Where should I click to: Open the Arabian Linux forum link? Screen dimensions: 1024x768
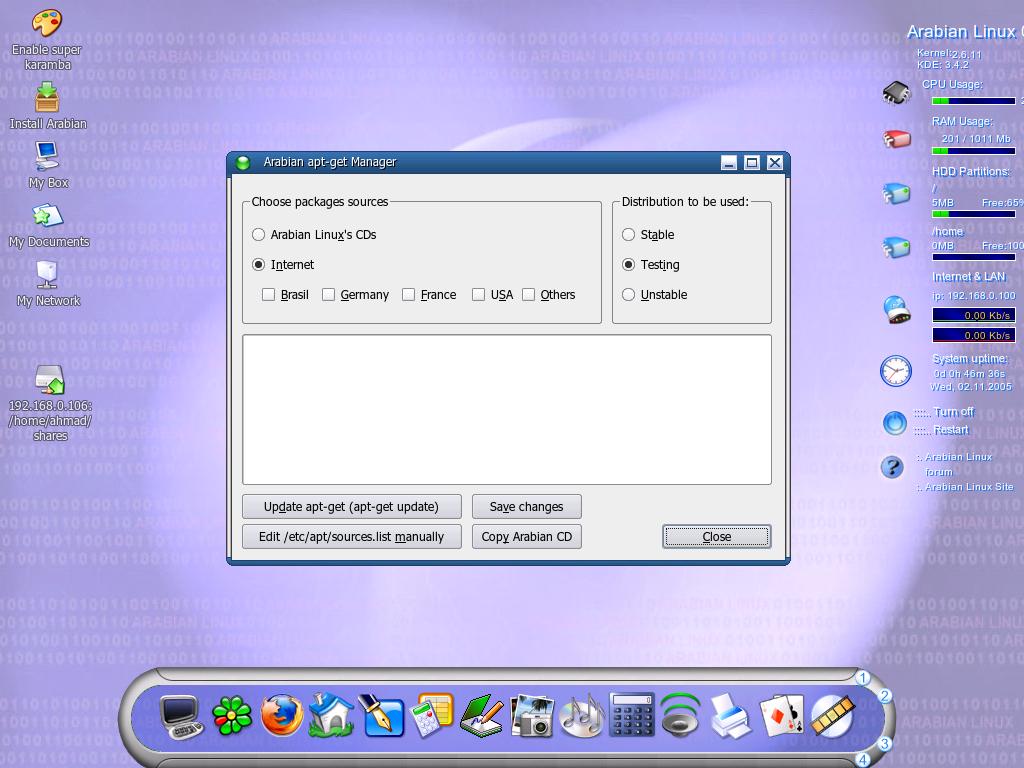[957, 464]
